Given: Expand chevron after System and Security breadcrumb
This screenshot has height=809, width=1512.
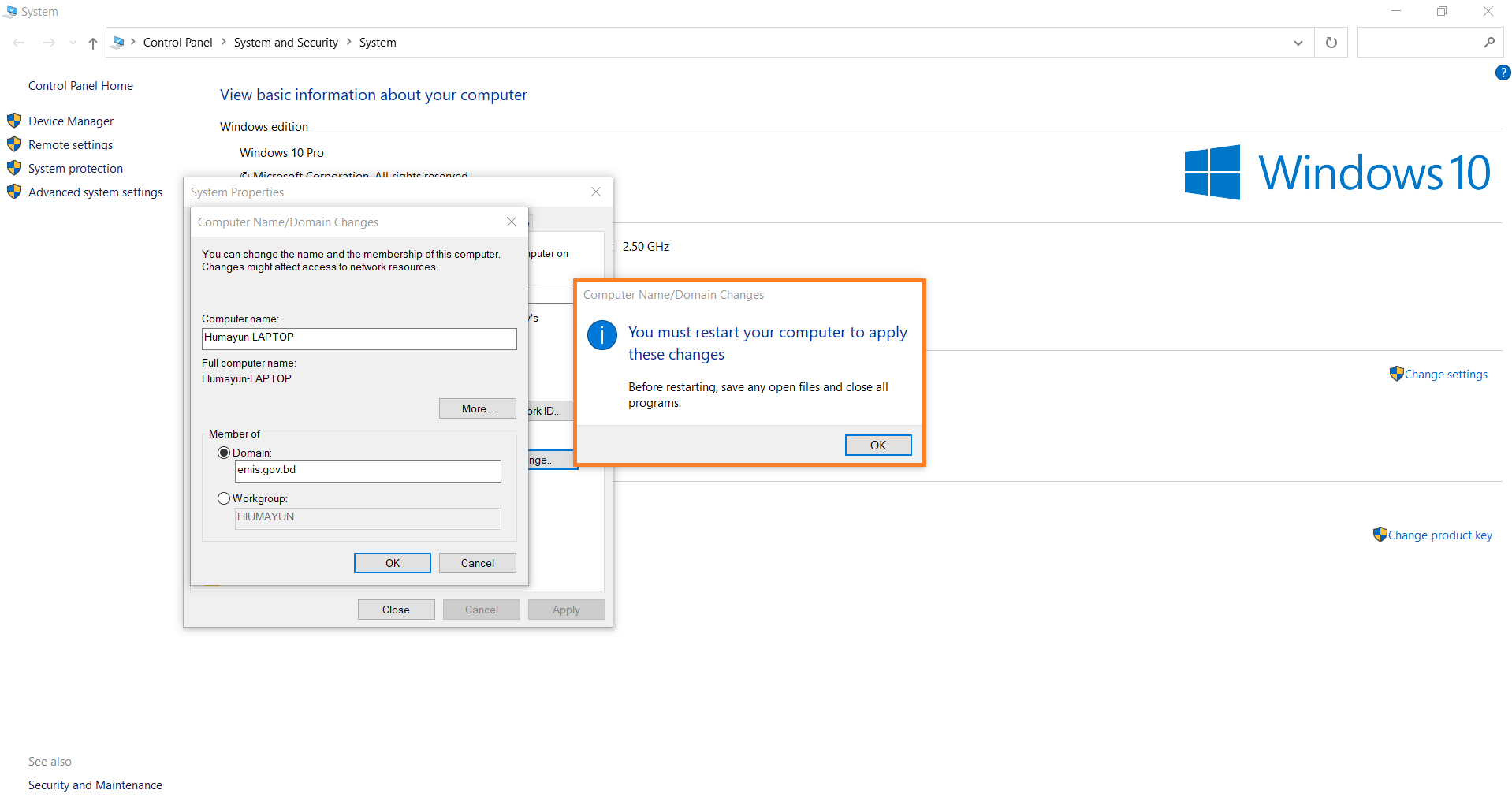Looking at the screenshot, I should (348, 42).
